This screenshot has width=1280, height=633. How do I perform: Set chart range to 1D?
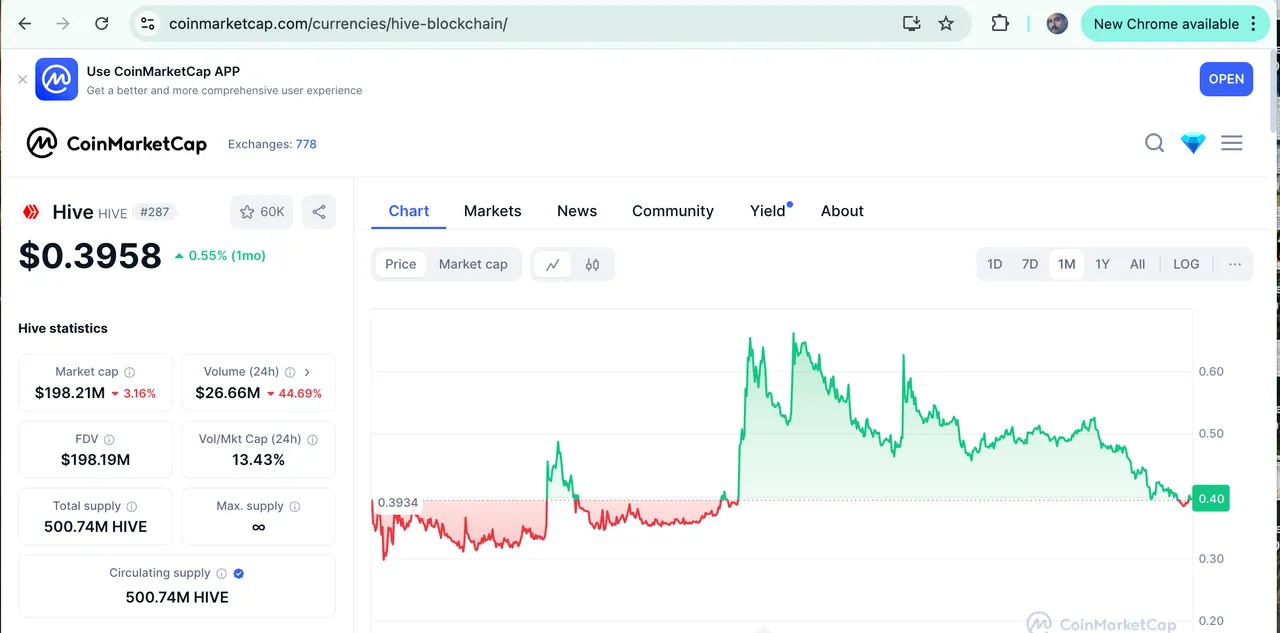point(995,264)
